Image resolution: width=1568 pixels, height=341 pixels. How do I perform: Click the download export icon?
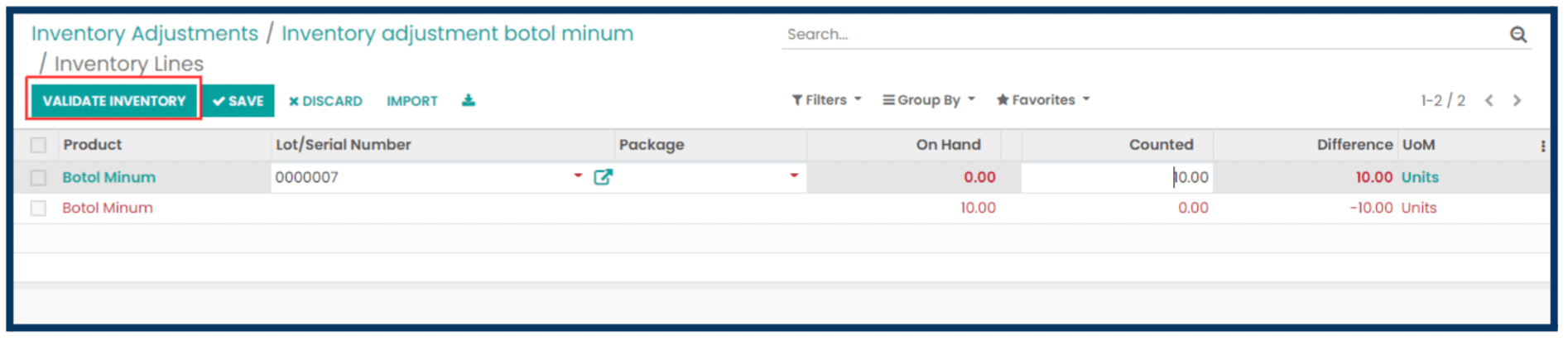pyautogui.click(x=469, y=100)
